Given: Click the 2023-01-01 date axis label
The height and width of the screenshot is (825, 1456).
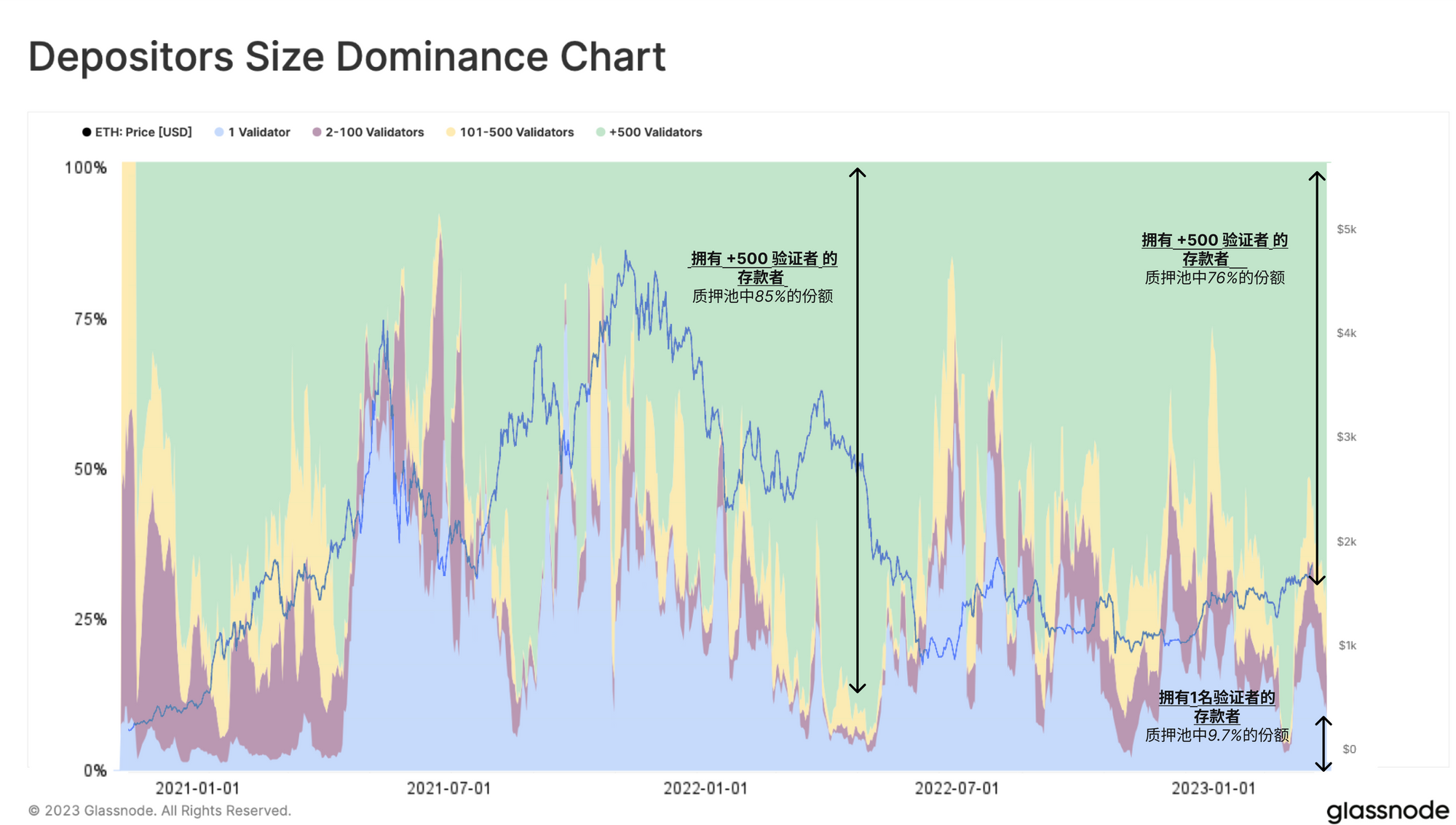Looking at the screenshot, I should click(1213, 788).
